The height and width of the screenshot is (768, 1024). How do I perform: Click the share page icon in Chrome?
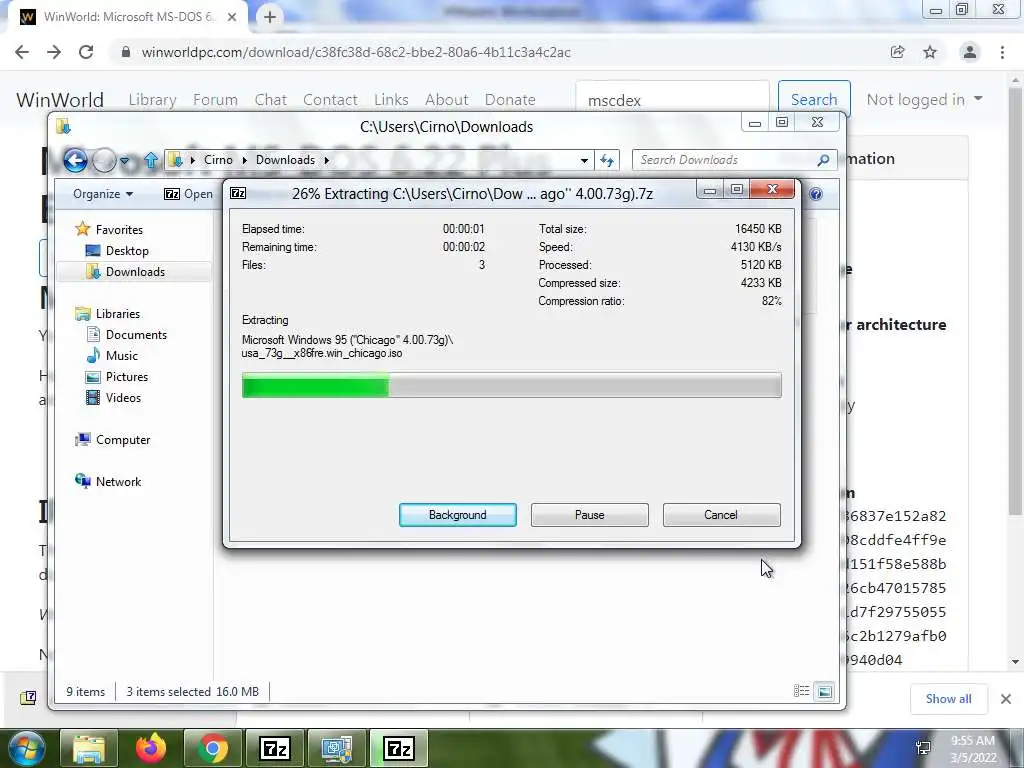(898, 52)
